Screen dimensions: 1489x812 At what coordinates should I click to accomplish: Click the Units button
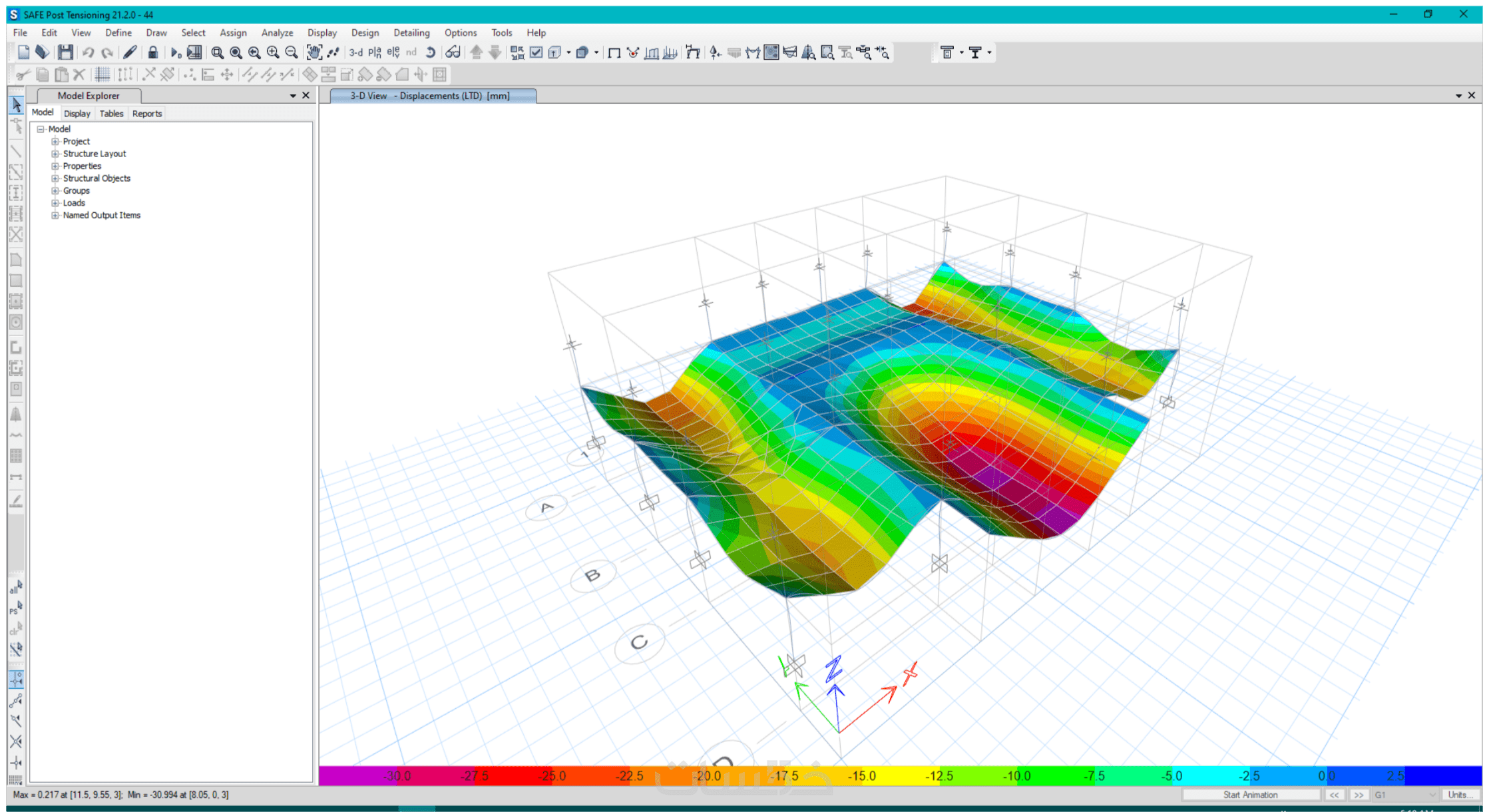pos(1460,795)
